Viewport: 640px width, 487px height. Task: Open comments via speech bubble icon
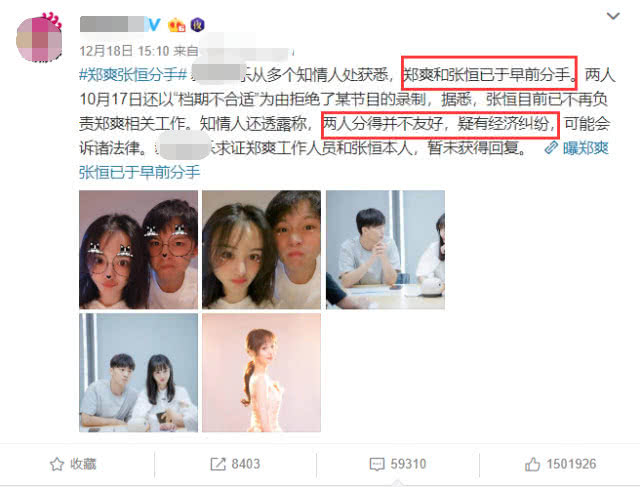point(377,464)
